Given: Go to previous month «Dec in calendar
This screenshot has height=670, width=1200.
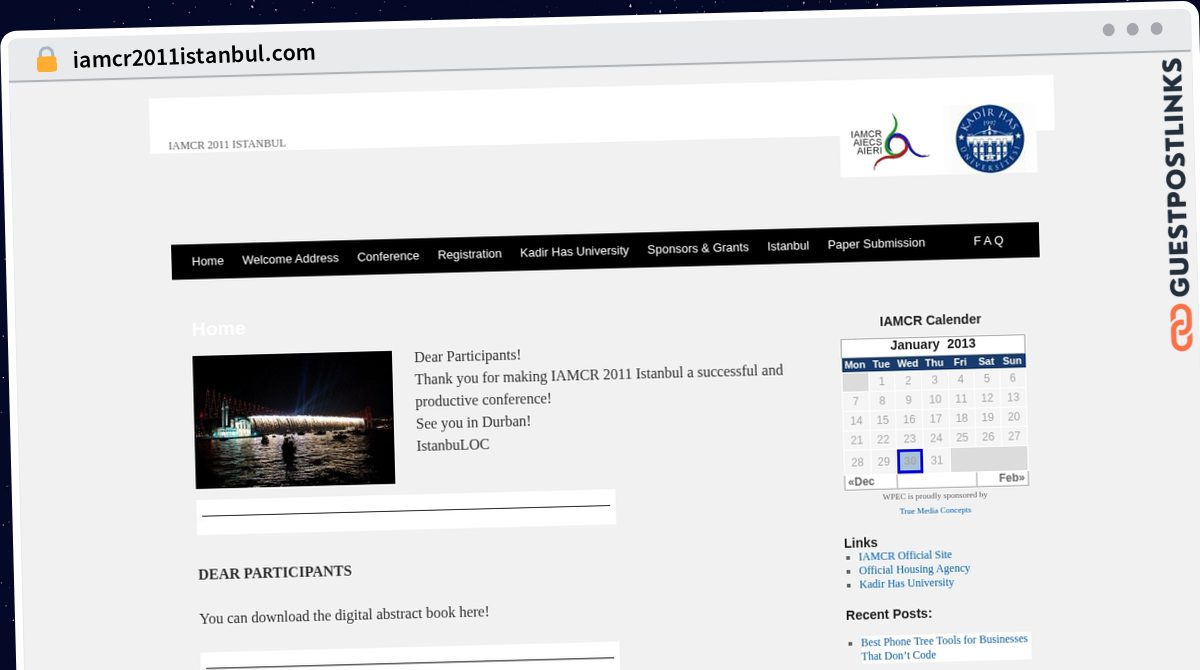Looking at the screenshot, I should point(861,482).
